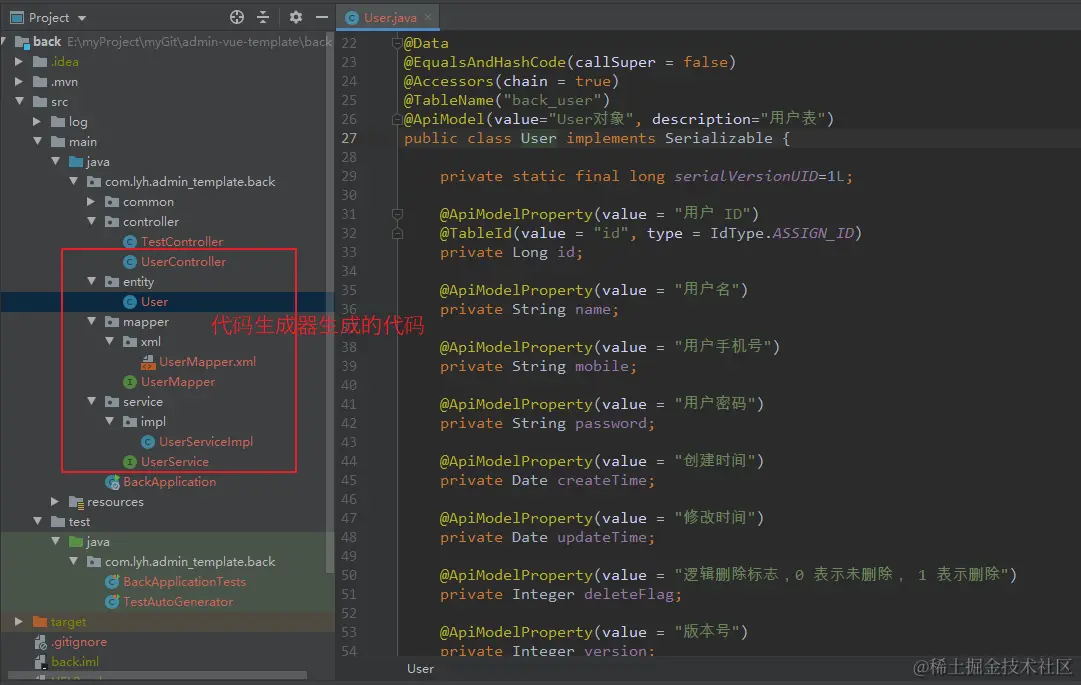Screen dimensions: 1081x685
Task: Select the main java source folder
Action: tap(97, 161)
